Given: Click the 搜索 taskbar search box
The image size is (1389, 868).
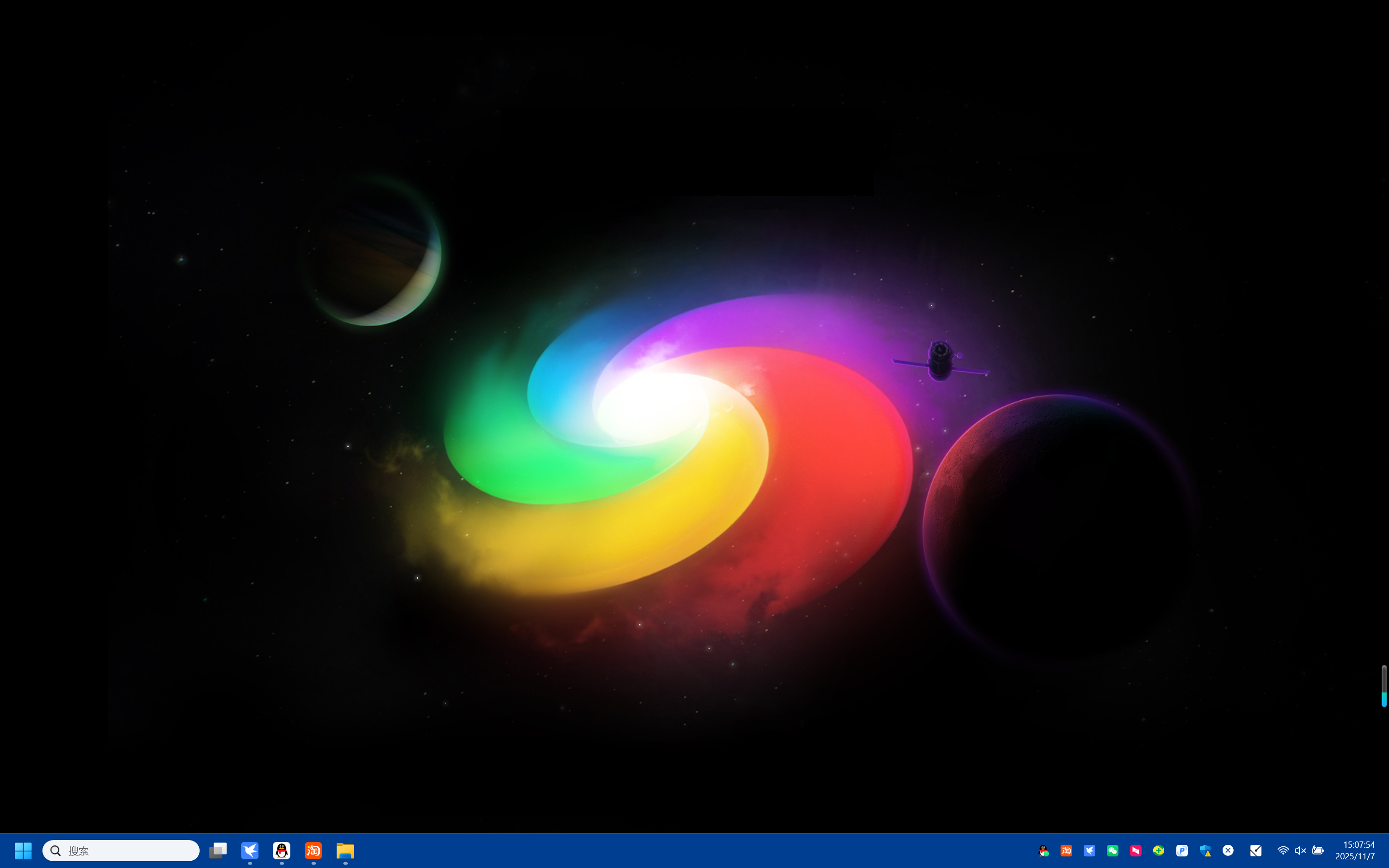Looking at the screenshot, I should (121, 850).
